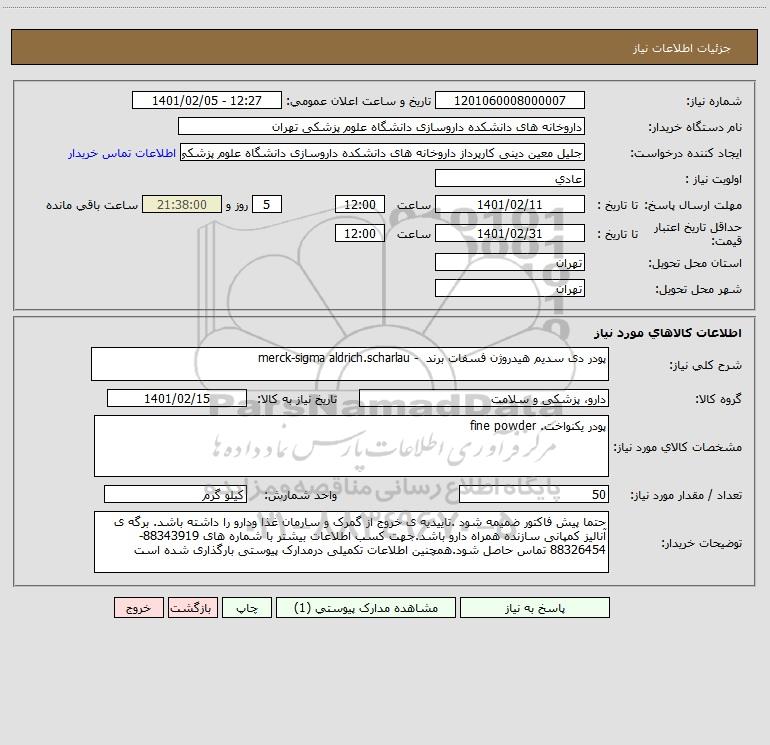The width and height of the screenshot is (770, 745).
Task: Click the announcement date field 1401/02/05 - 12:27
Action: click(207, 100)
